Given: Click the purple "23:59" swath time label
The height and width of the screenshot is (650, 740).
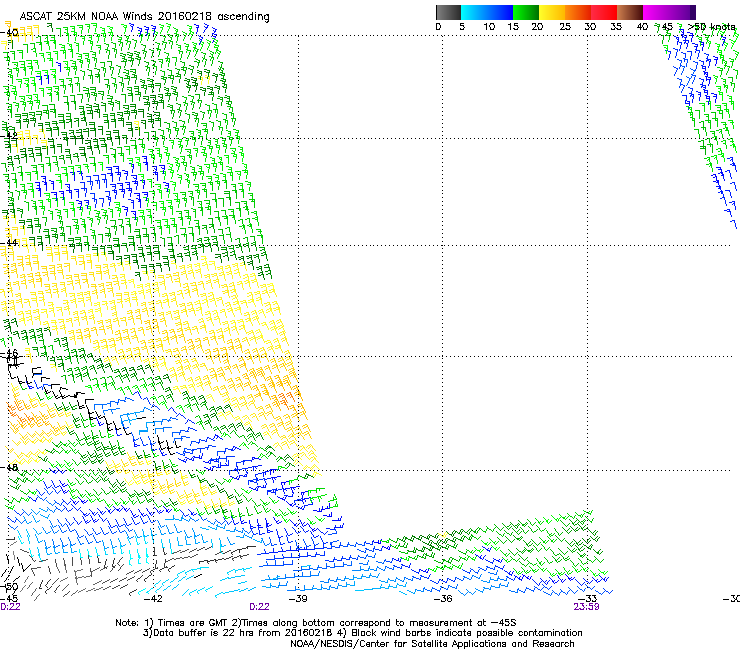Looking at the screenshot, I should (586, 607).
